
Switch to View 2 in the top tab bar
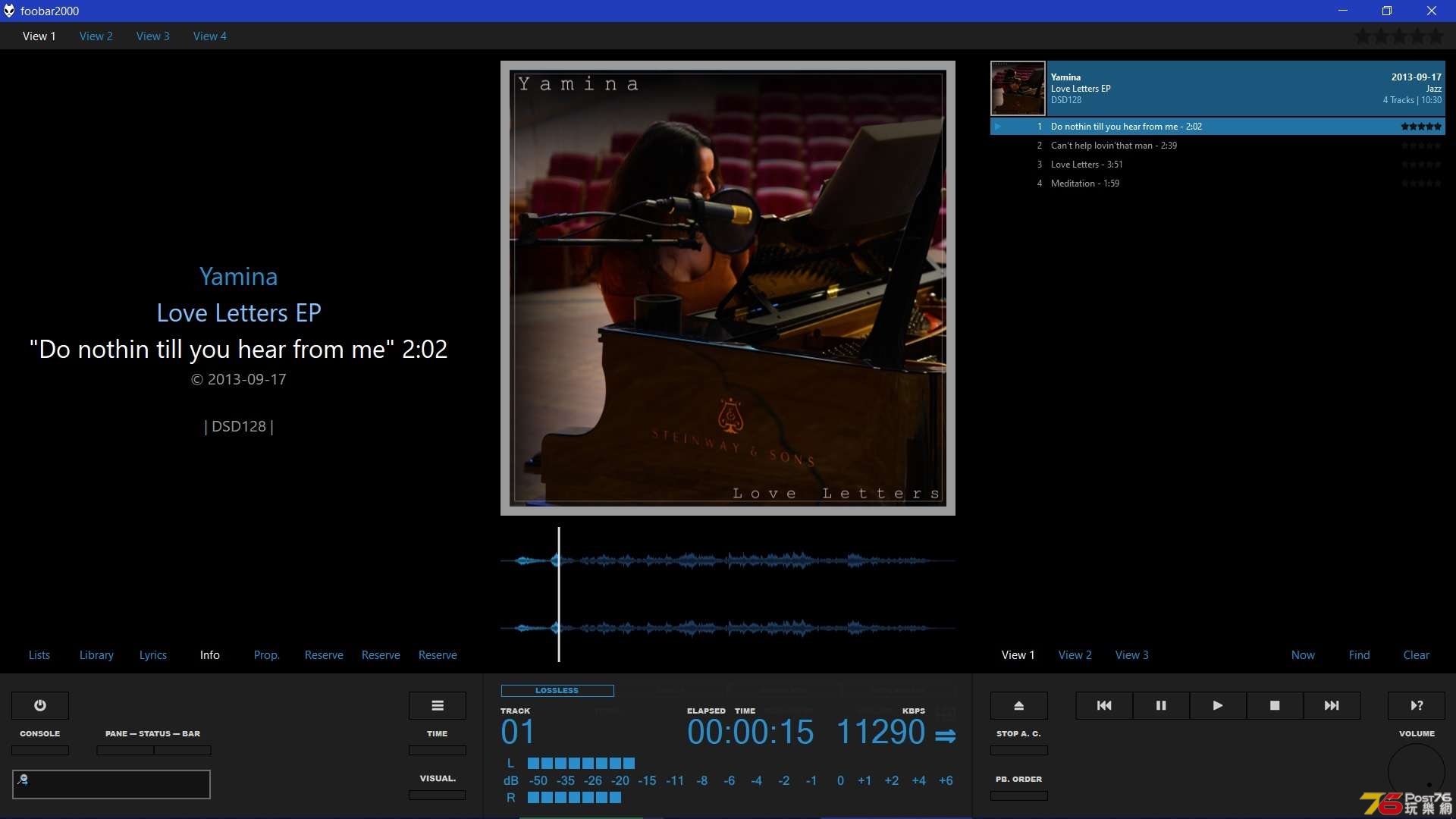pos(96,36)
